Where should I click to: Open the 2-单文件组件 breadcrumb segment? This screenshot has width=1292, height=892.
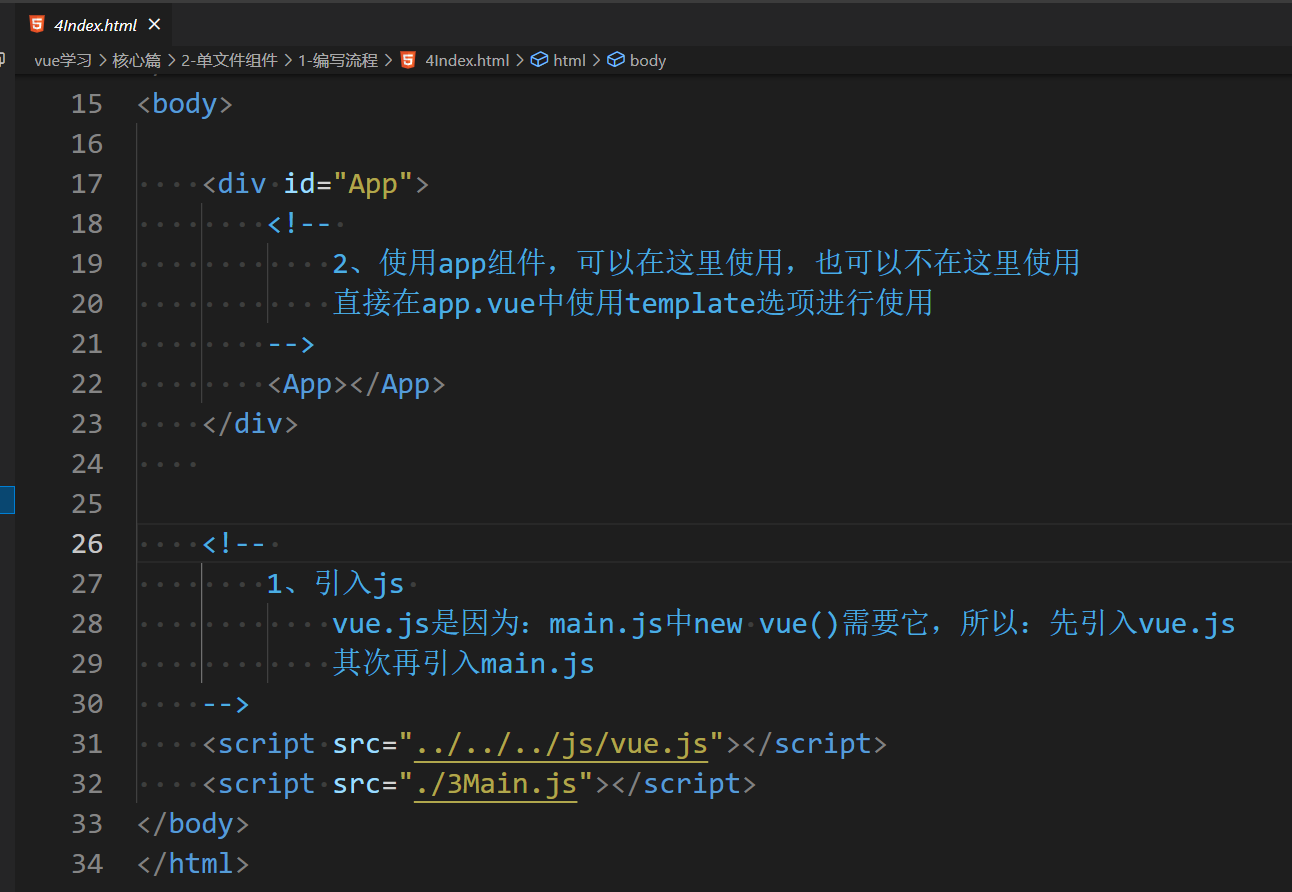pyautogui.click(x=229, y=60)
